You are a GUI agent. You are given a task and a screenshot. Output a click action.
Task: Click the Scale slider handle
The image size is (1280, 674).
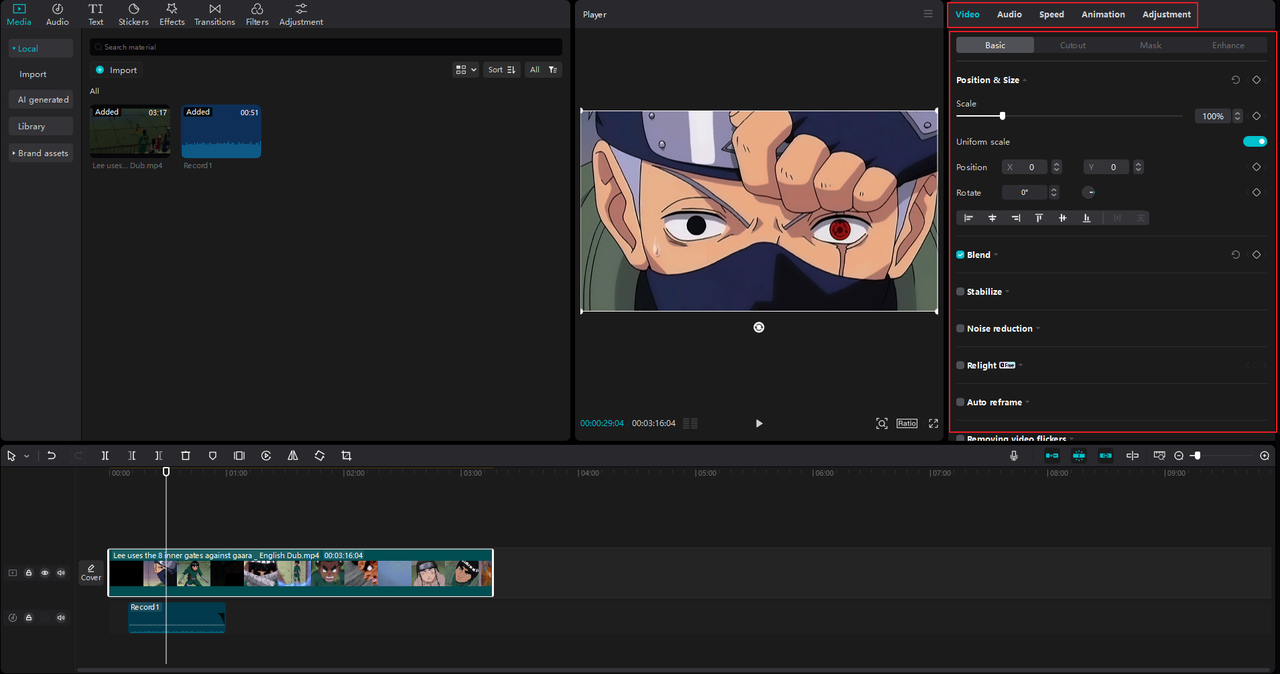pos(1002,116)
